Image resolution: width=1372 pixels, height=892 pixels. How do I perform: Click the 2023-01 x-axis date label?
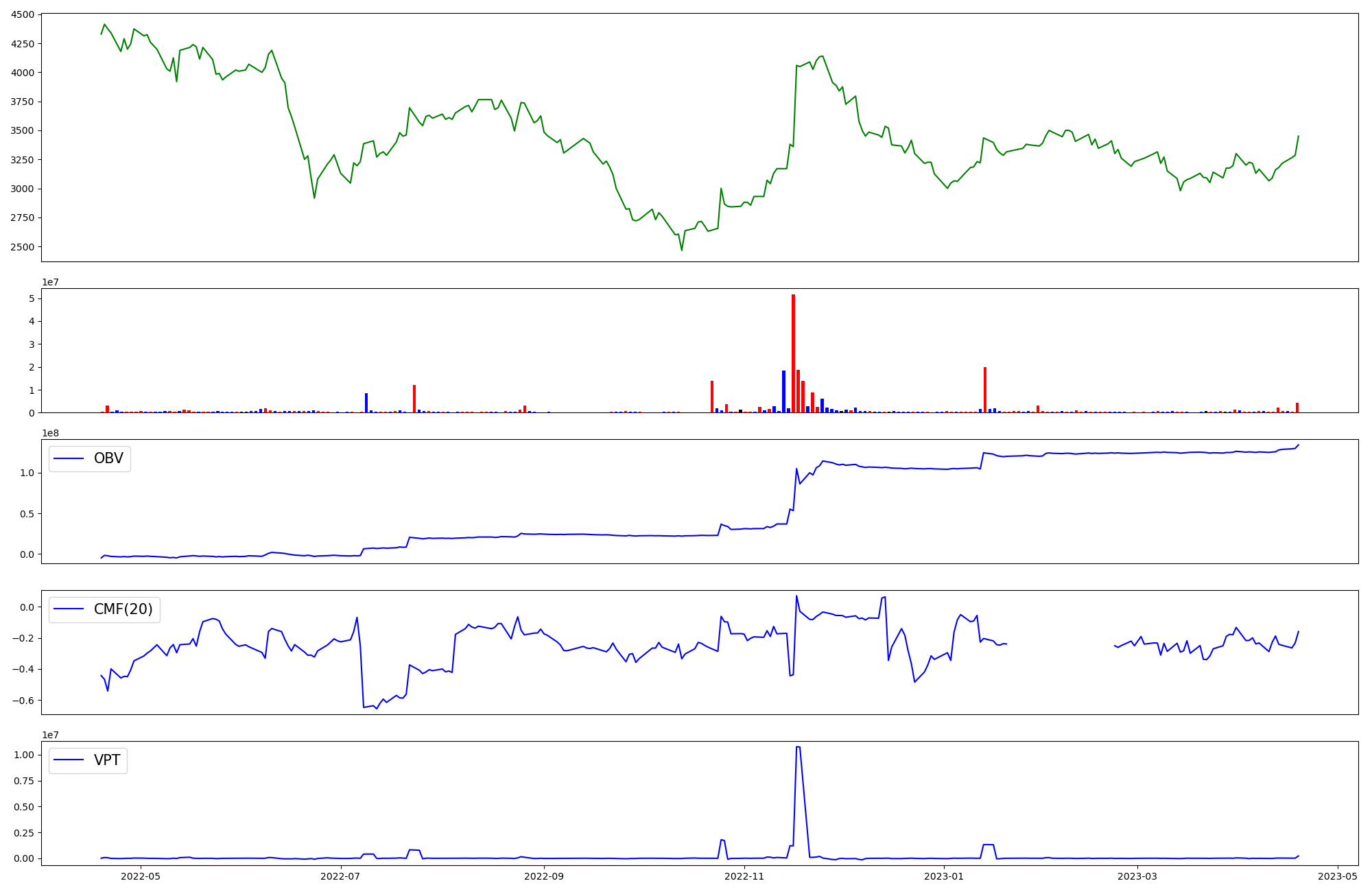(944, 876)
